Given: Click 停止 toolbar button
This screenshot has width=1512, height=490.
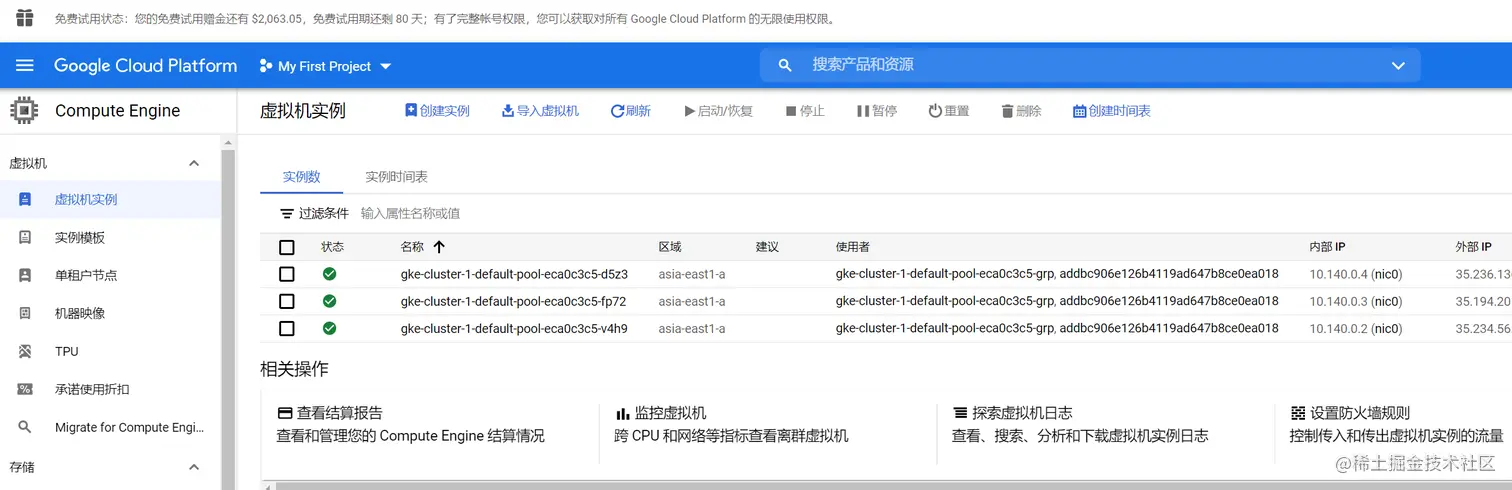Looking at the screenshot, I should tap(805, 111).
